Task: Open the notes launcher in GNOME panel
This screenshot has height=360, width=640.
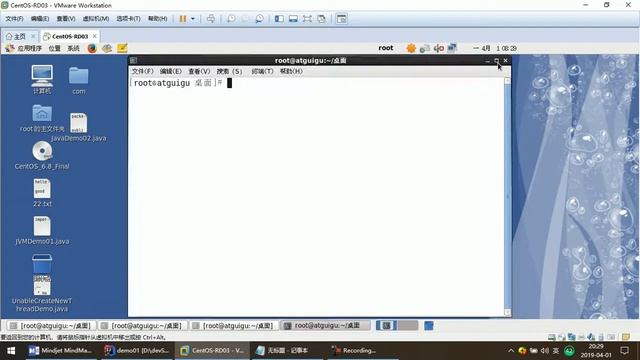Action: tap(122, 48)
